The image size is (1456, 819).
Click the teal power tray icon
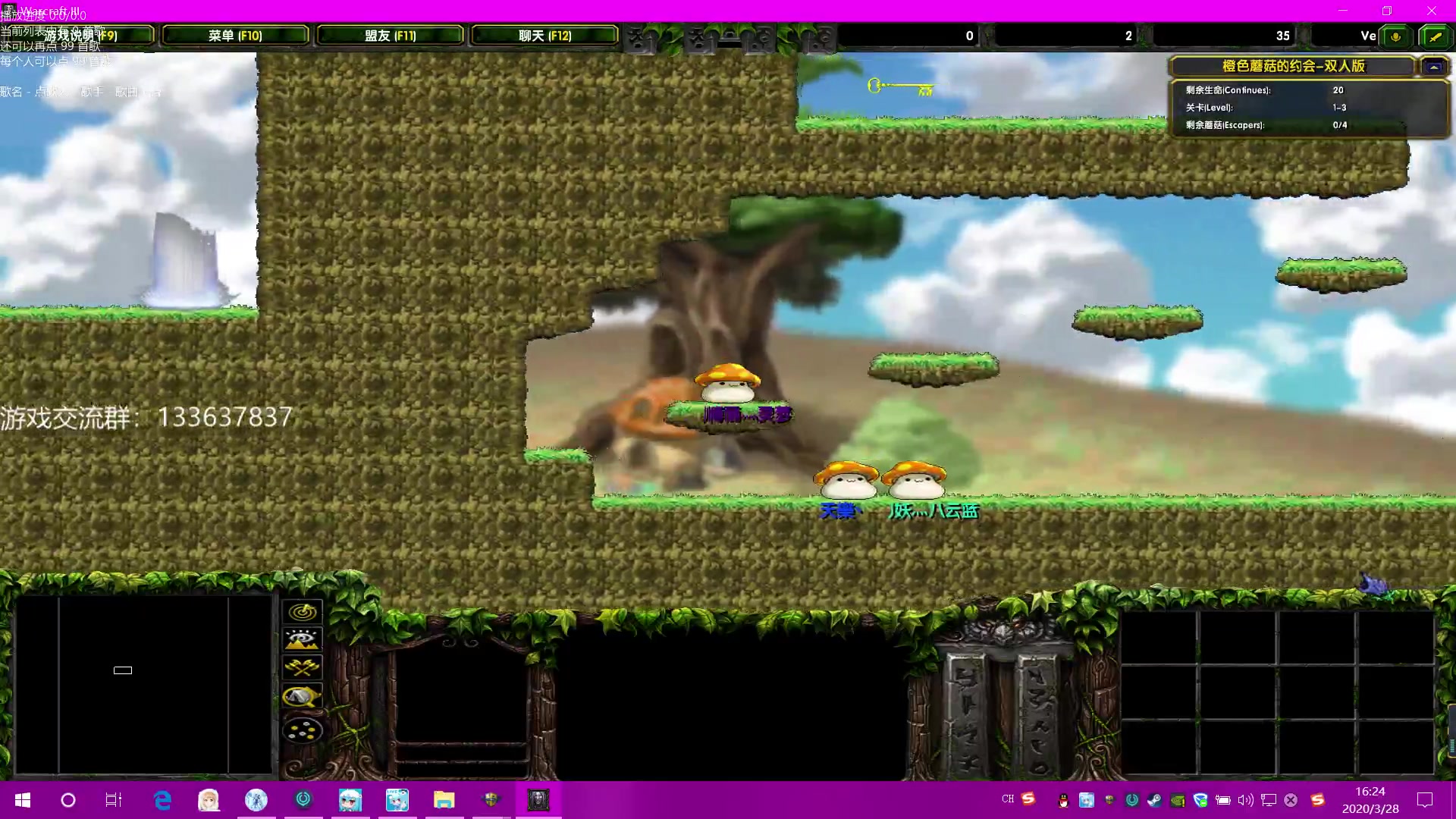(1132, 800)
